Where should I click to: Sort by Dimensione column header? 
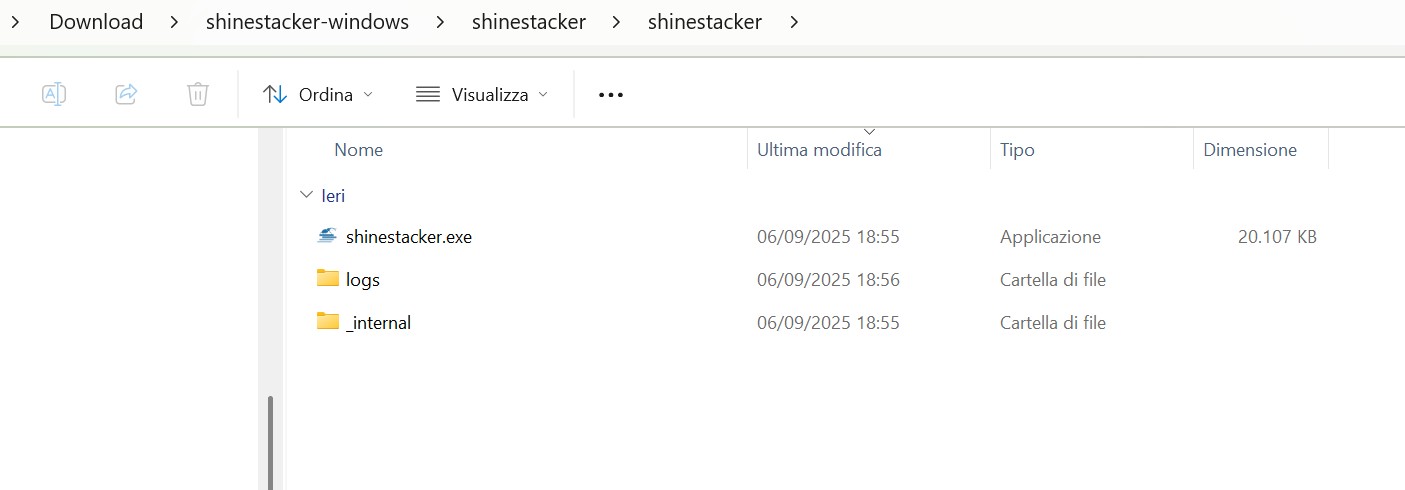(x=1250, y=150)
